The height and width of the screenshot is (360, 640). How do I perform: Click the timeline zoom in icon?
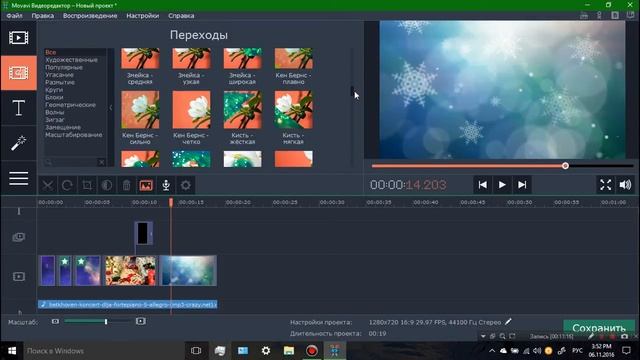tap(140, 322)
